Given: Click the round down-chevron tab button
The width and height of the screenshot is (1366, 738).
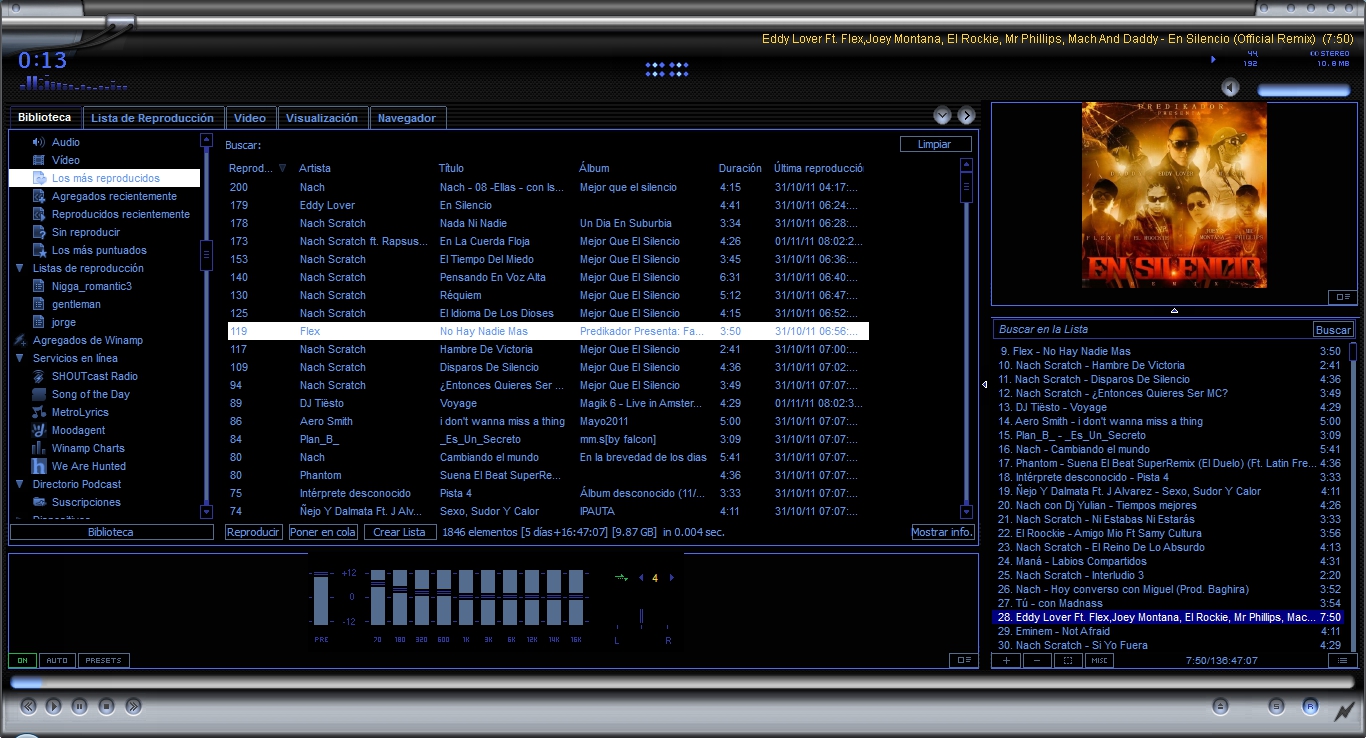Looking at the screenshot, I should [x=942, y=115].
